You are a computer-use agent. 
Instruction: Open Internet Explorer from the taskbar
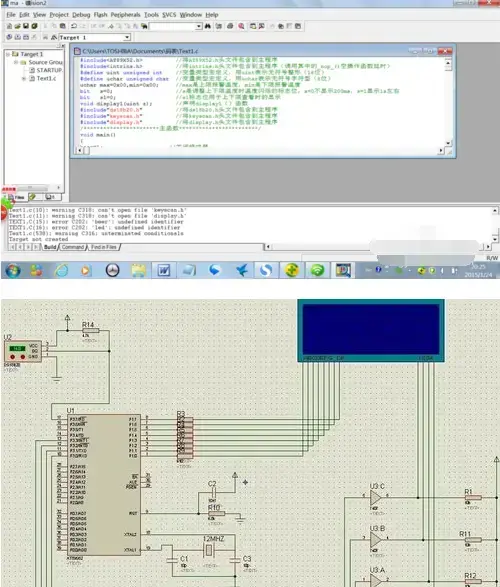pyautogui.click(x=61, y=270)
